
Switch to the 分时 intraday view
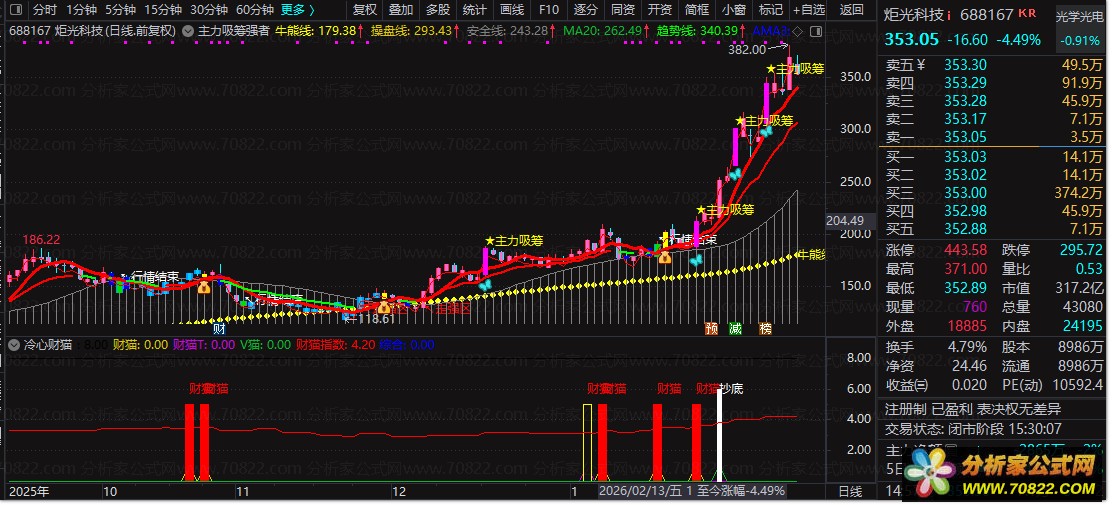coord(45,10)
